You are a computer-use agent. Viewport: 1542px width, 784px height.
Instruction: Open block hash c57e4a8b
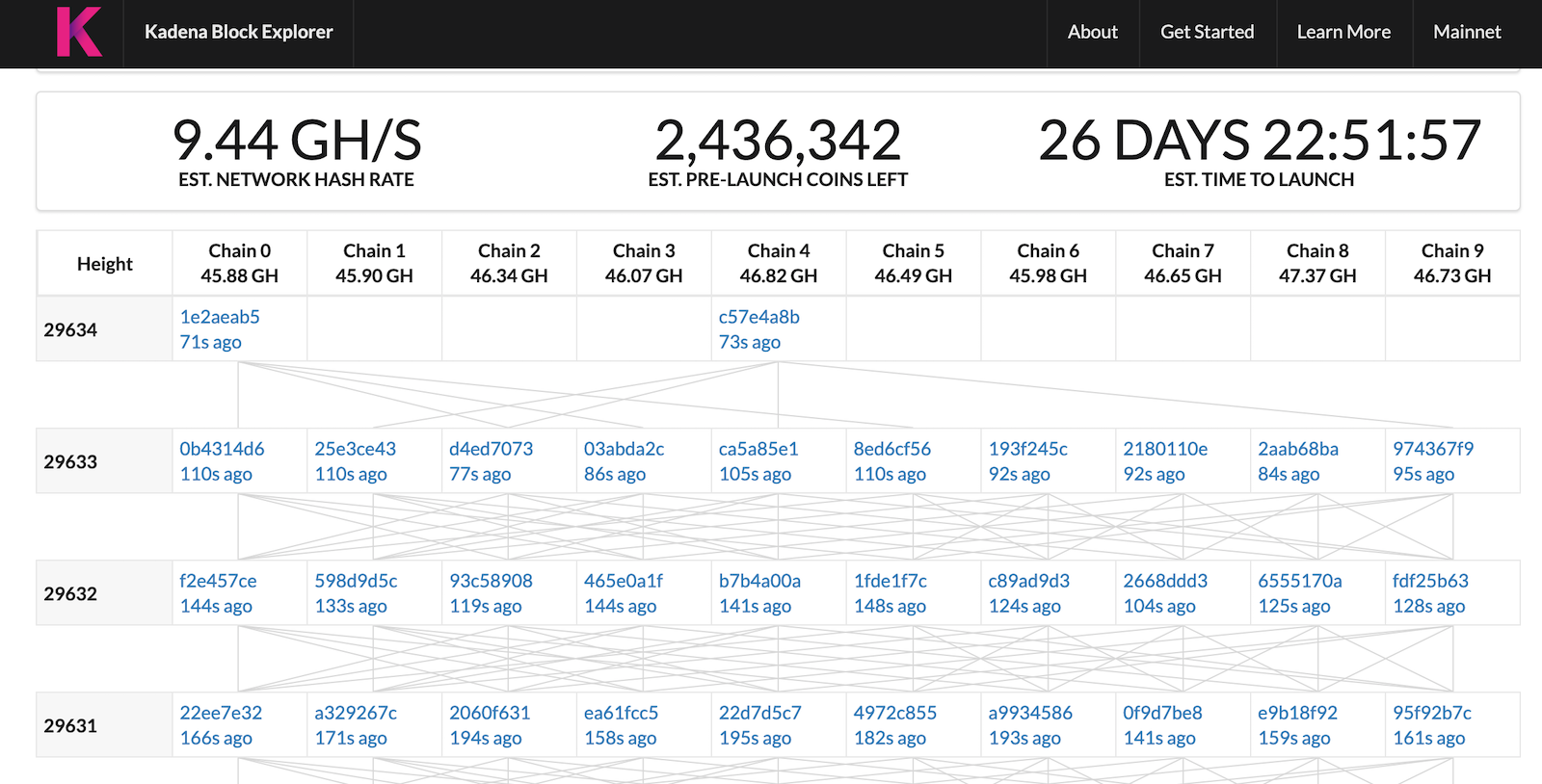coord(759,317)
